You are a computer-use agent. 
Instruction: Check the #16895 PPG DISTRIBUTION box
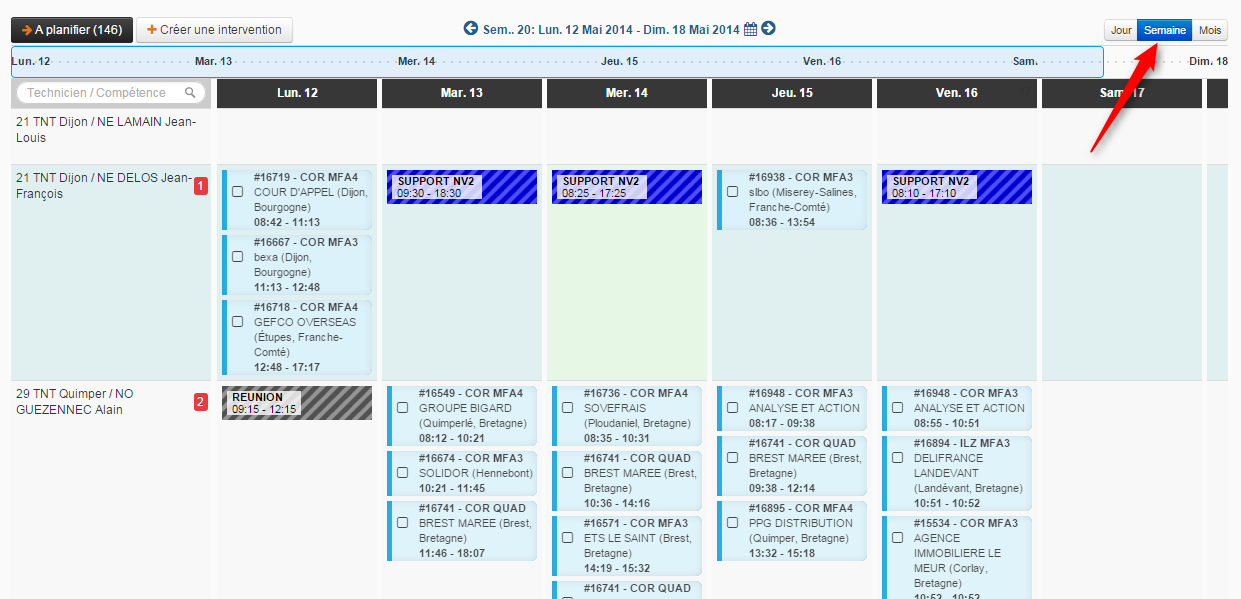(x=733, y=523)
